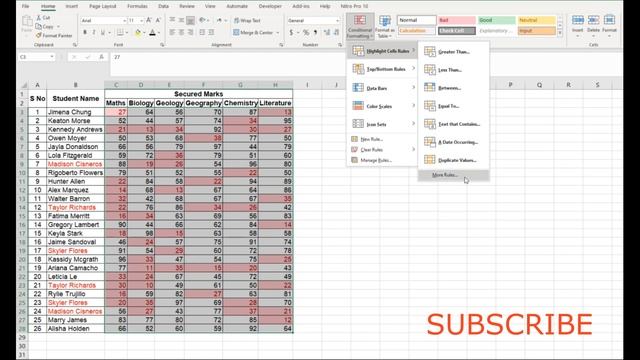
Task: Click increase decimal icon
Action: click(327, 33)
